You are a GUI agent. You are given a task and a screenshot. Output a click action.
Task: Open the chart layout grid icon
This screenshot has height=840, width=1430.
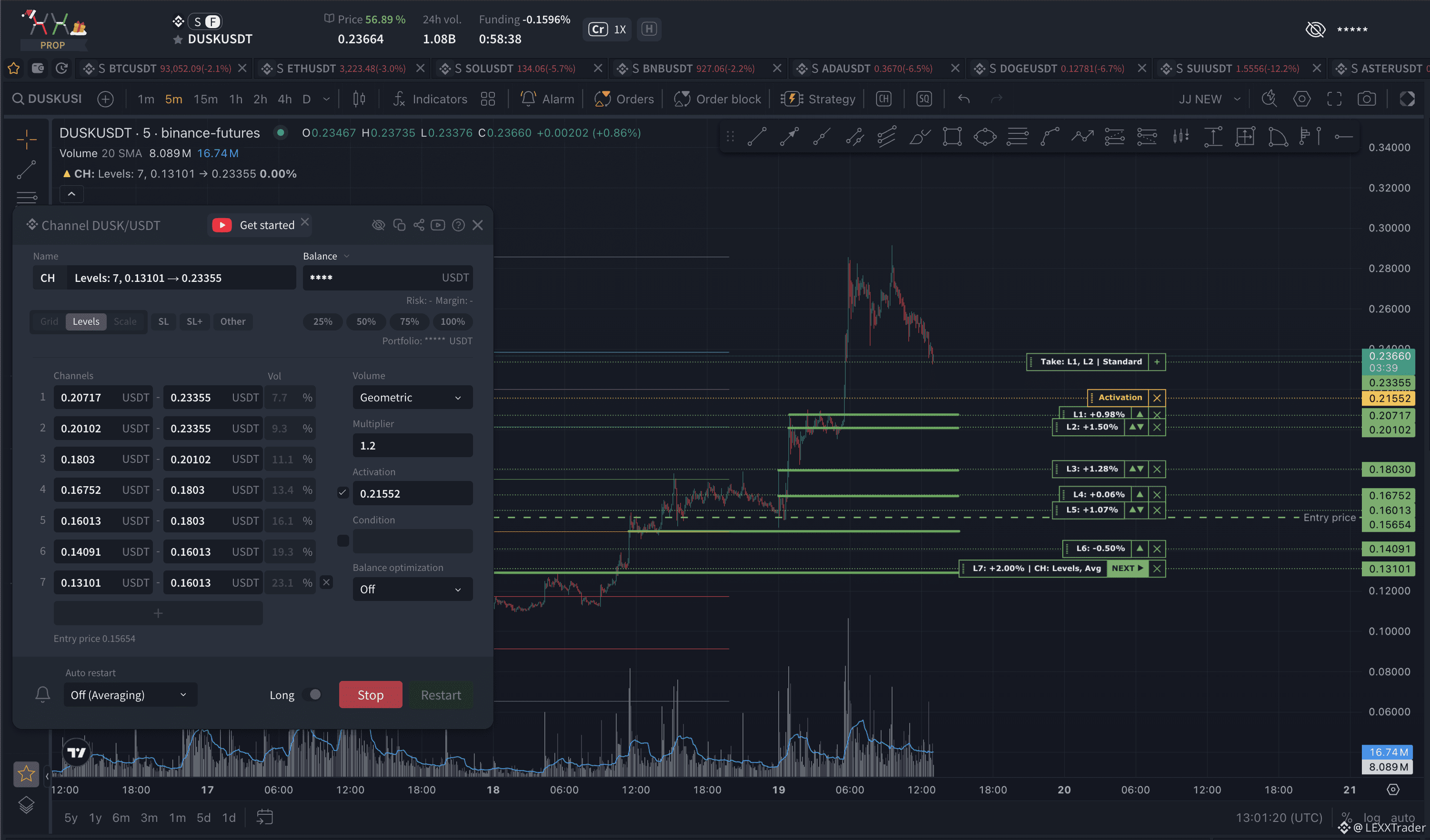[487, 99]
